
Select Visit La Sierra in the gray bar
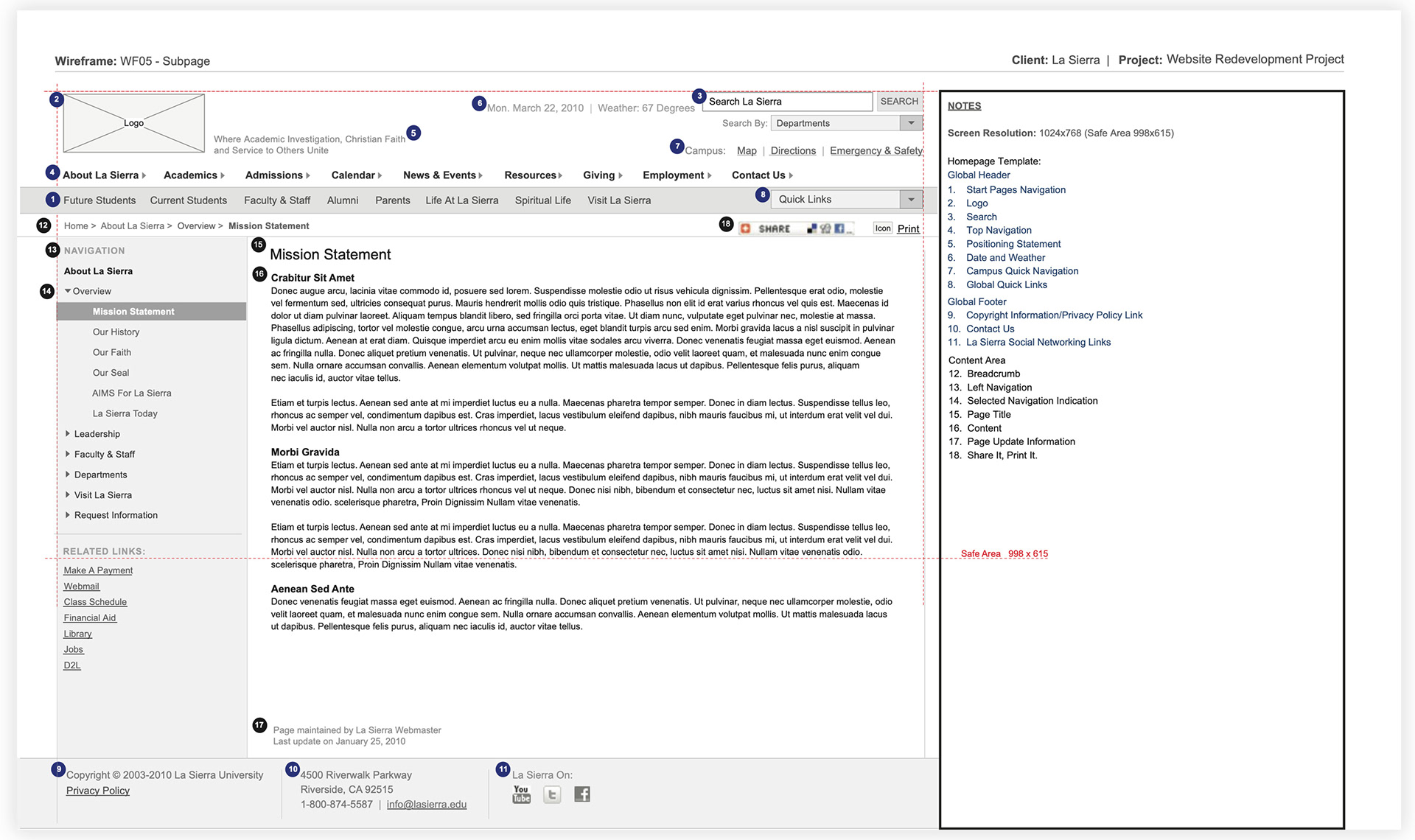click(619, 200)
